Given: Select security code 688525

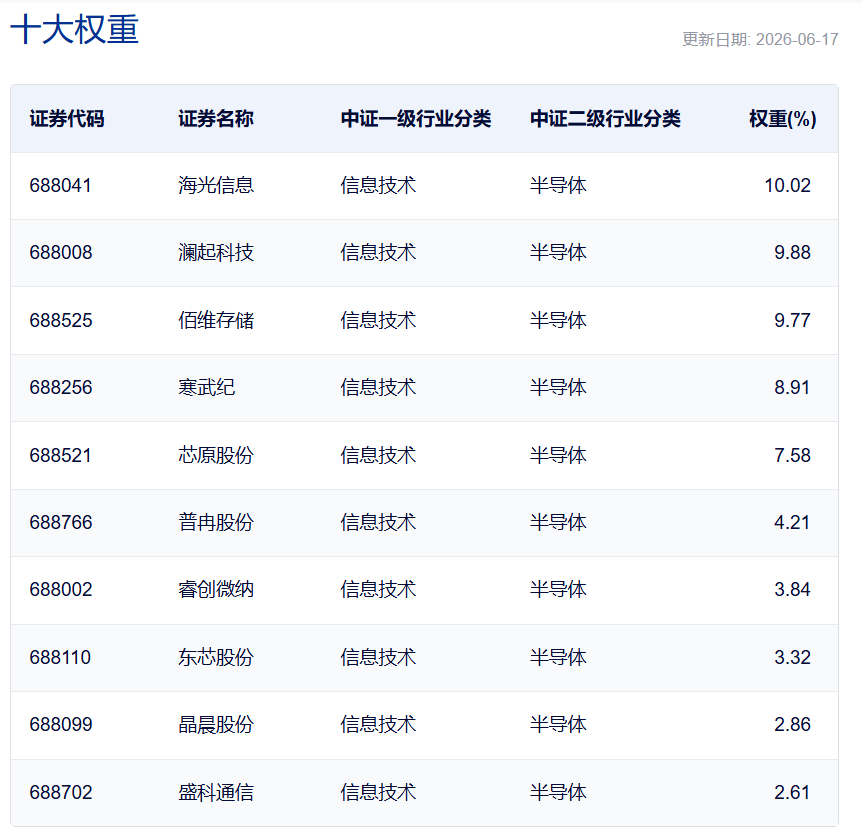Looking at the screenshot, I should pyautogui.click(x=60, y=320).
